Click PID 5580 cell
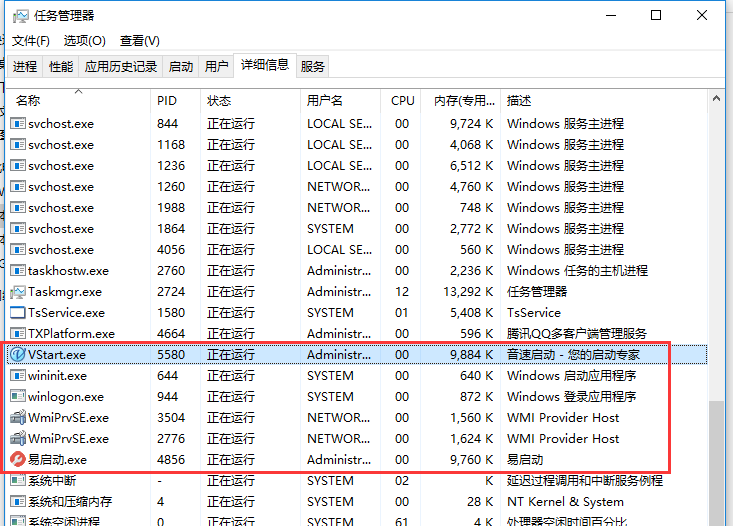Viewport: 734px width, 526px height. pyautogui.click(x=171, y=355)
